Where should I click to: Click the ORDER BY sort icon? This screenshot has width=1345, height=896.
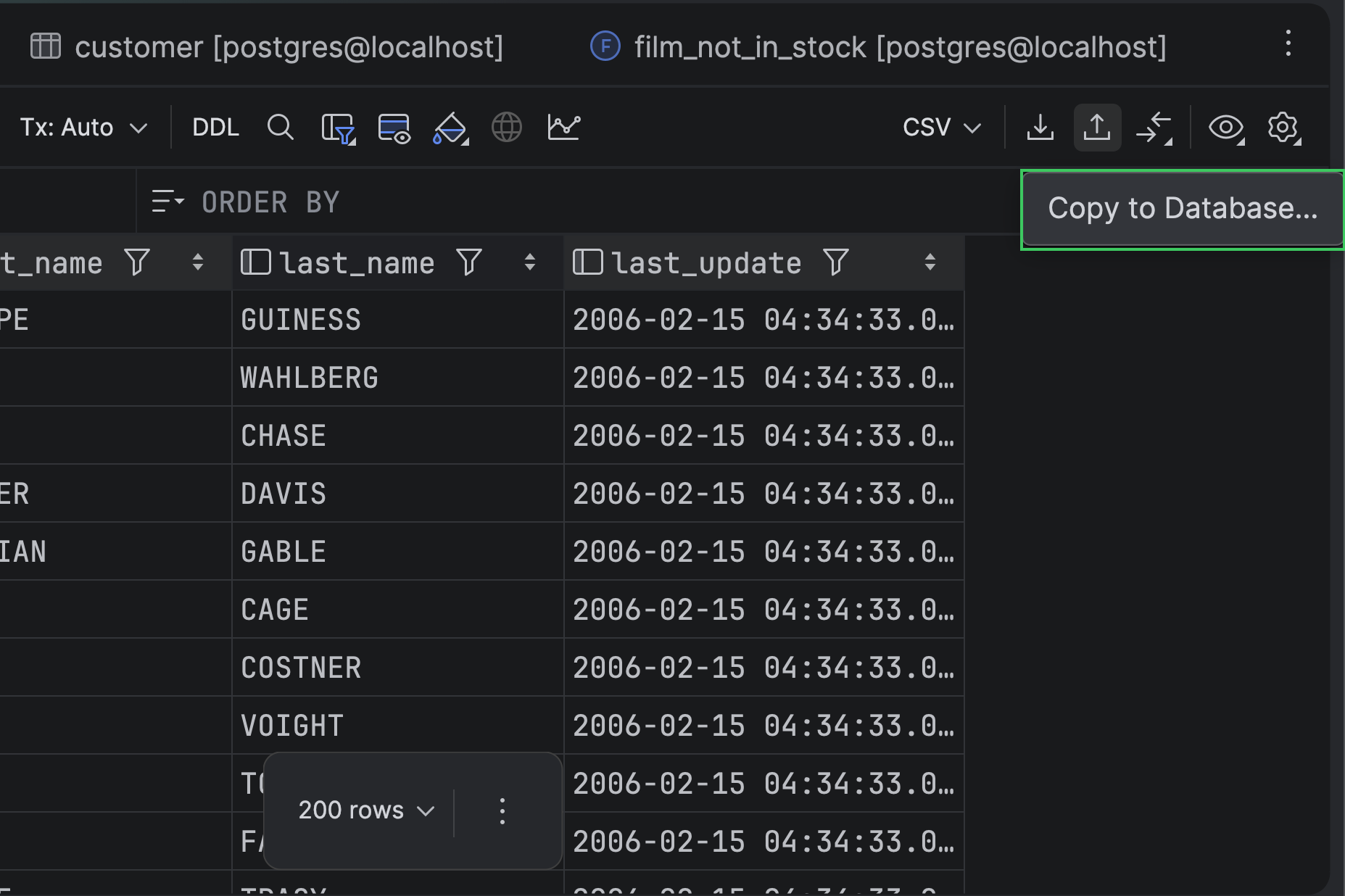167,202
